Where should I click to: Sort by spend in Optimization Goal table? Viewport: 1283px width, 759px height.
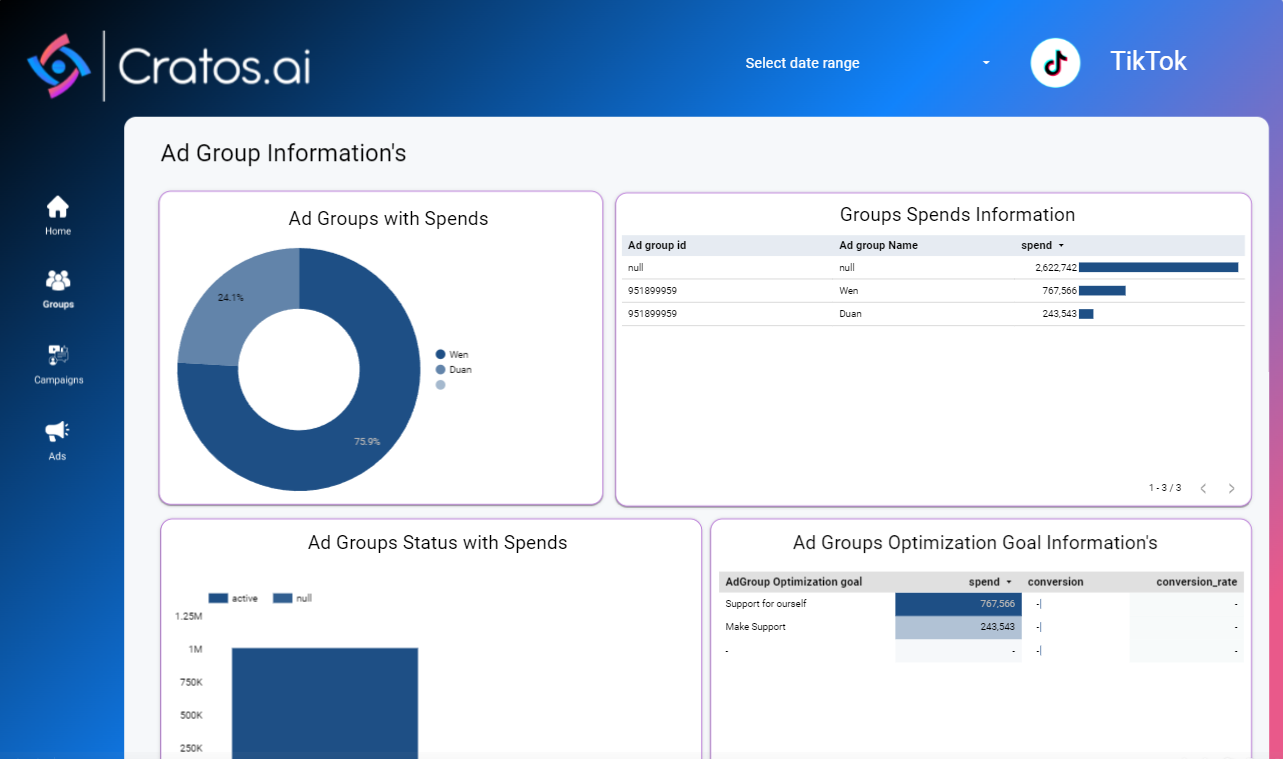pos(990,581)
